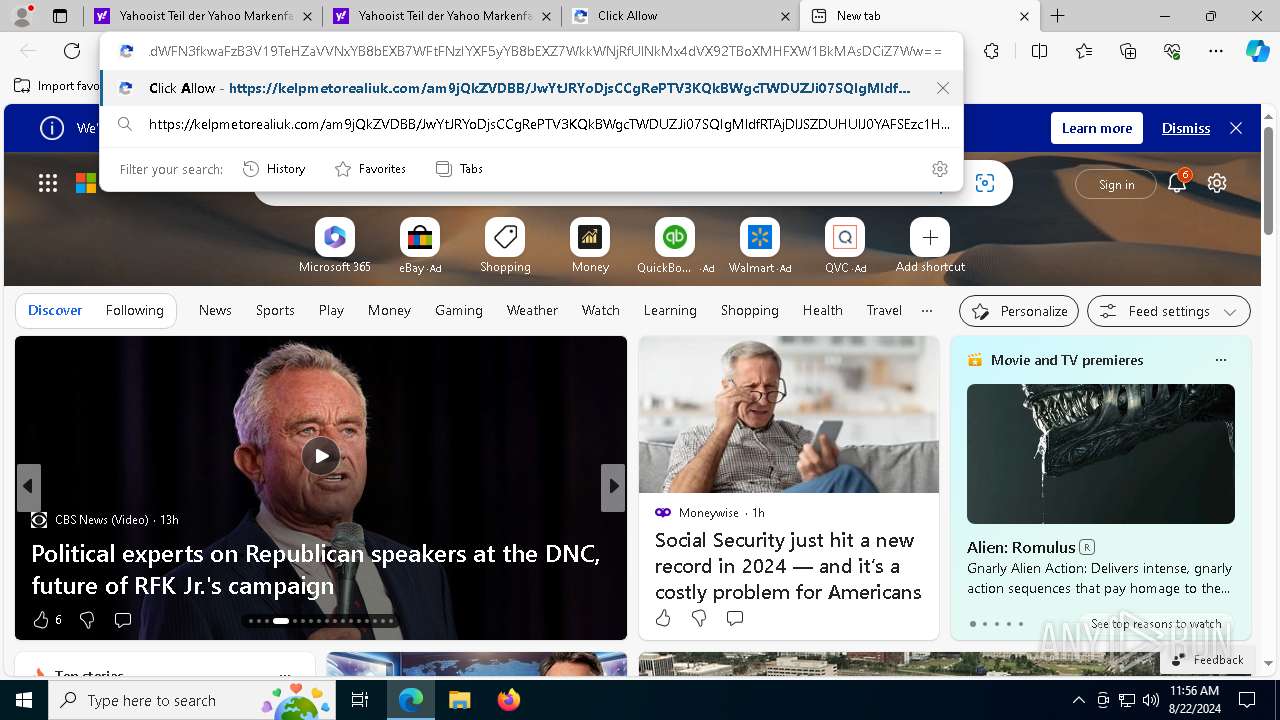Add shortcut with plus tile
Image resolution: width=1280 pixels, height=720 pixels.
(x=930, y=246)
